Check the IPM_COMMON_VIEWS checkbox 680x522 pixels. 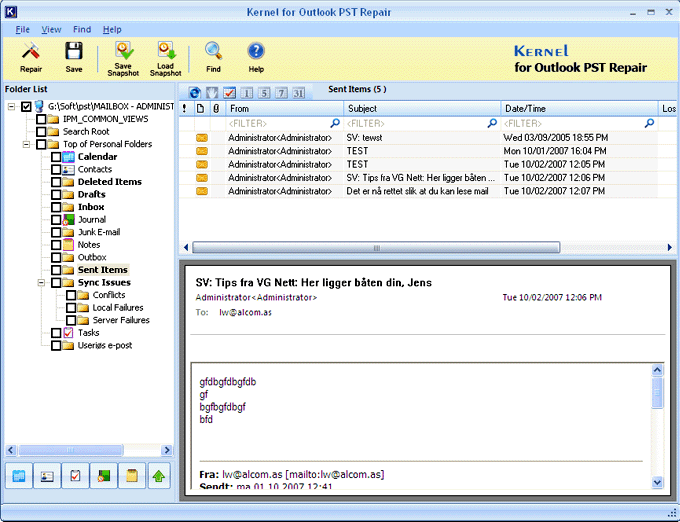pyautogui.click(x=41, y=119)
